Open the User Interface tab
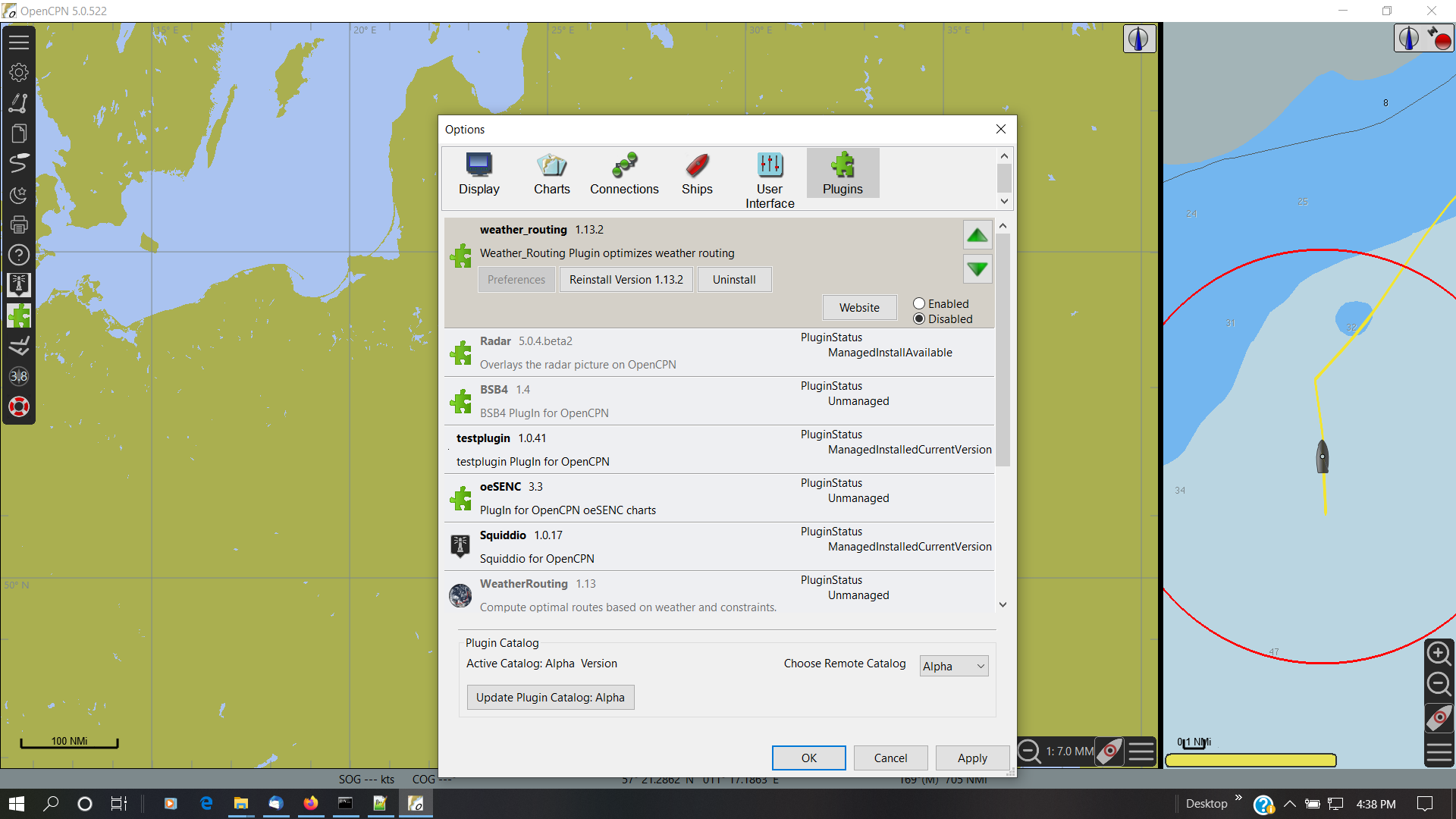1456x819 pixels. 770,180
